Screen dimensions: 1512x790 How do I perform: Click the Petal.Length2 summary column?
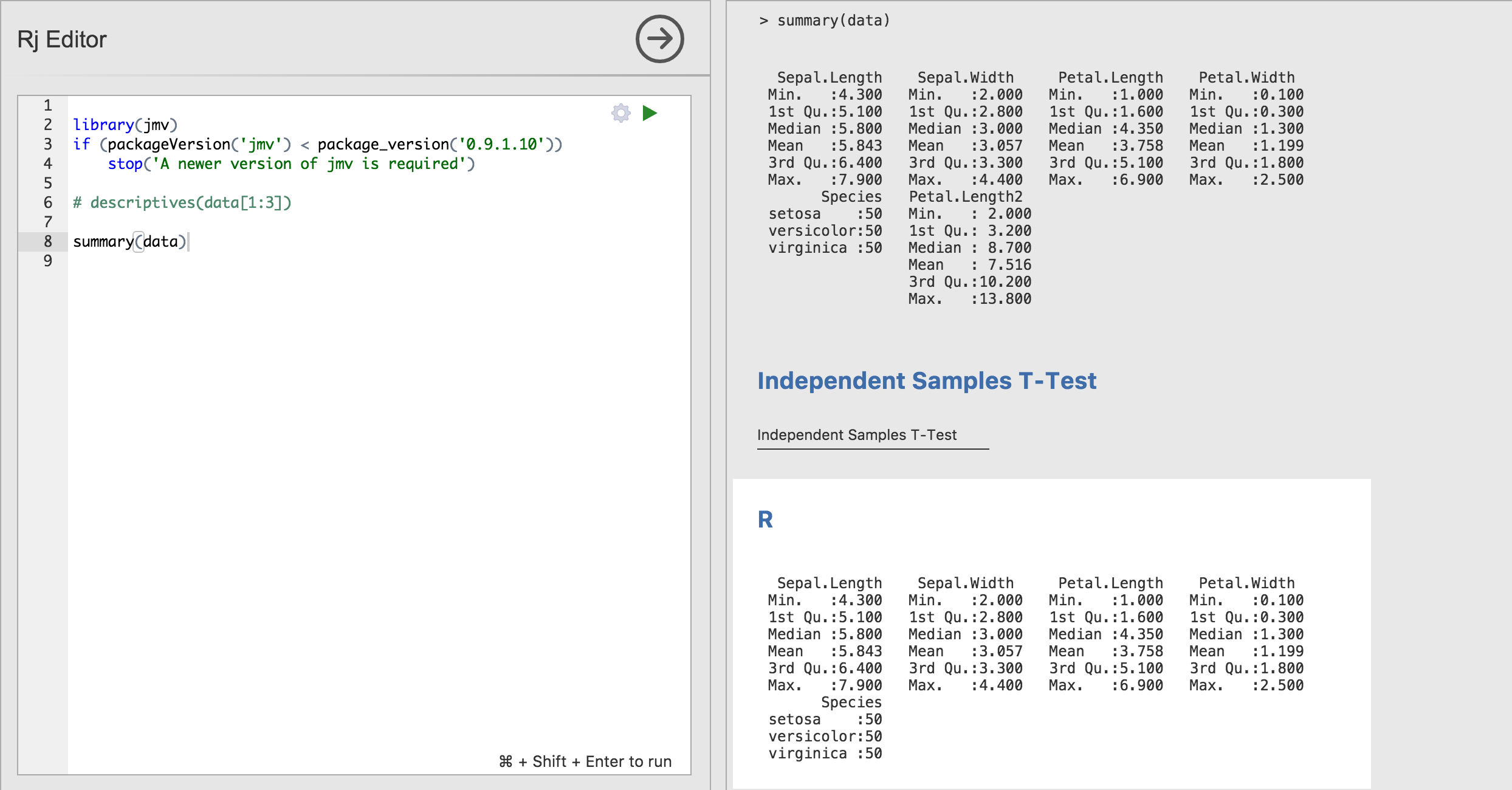click(969, 196)
